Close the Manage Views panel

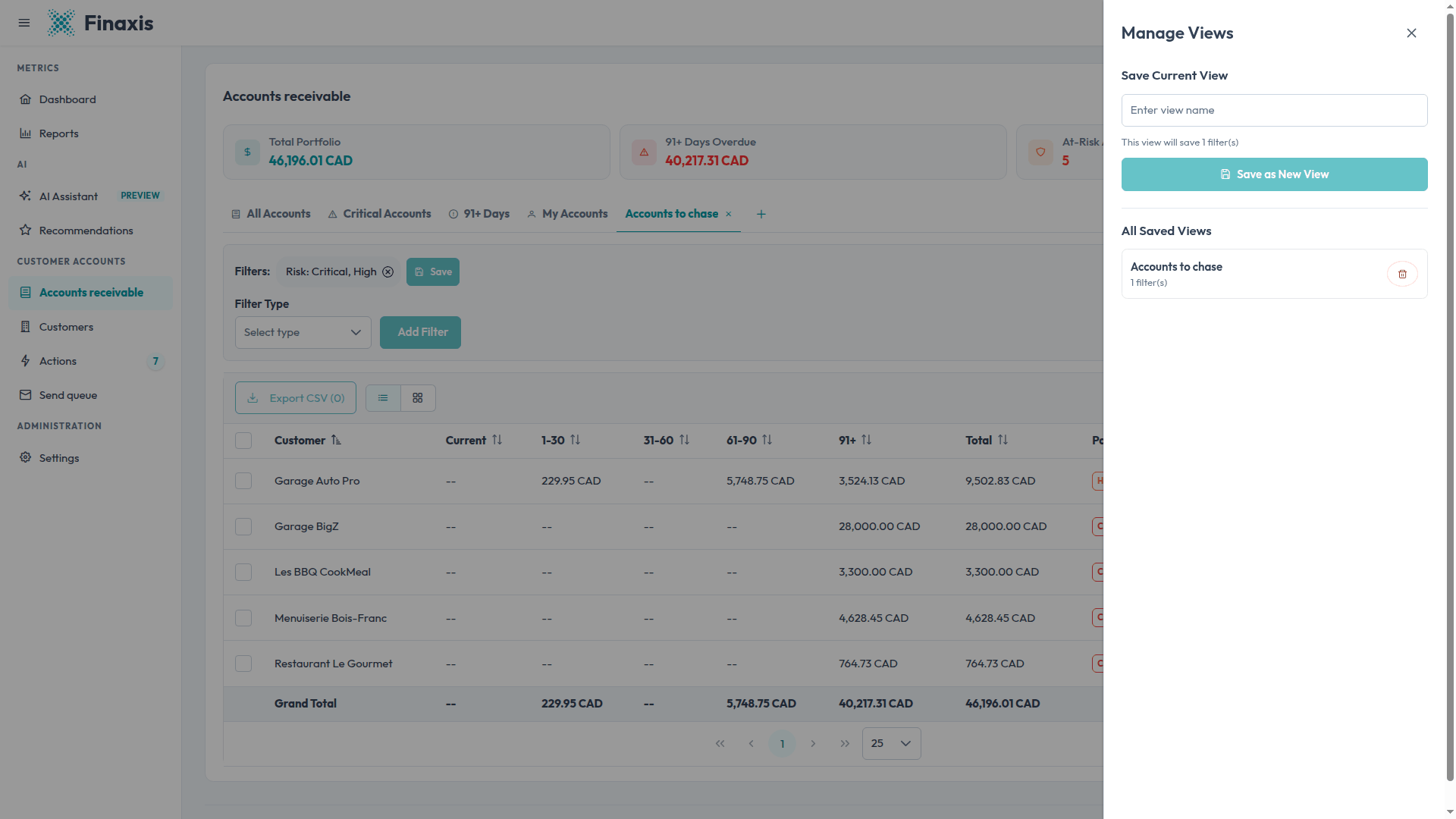click(x=1411, y=33)
